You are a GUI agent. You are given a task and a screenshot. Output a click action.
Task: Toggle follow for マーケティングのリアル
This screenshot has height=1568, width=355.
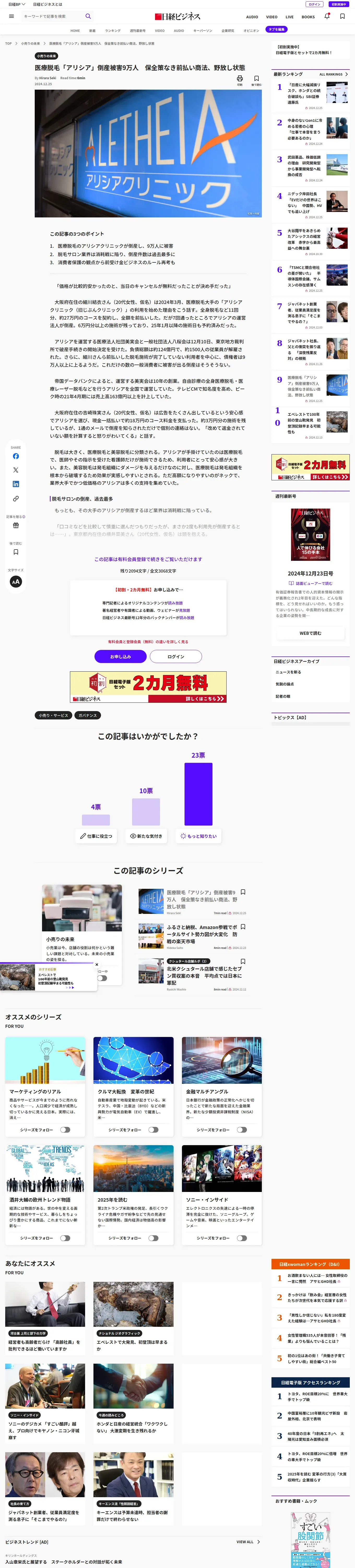click(65, 1130)
